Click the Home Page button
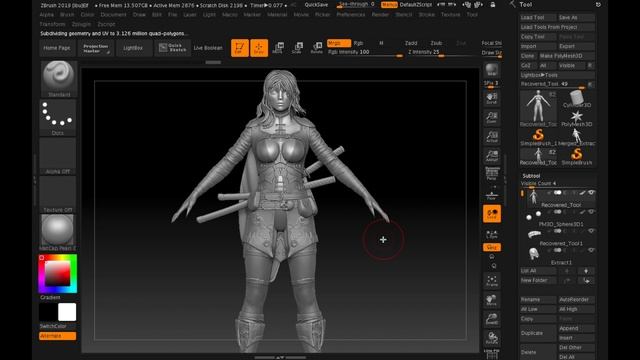 [57, 48]
